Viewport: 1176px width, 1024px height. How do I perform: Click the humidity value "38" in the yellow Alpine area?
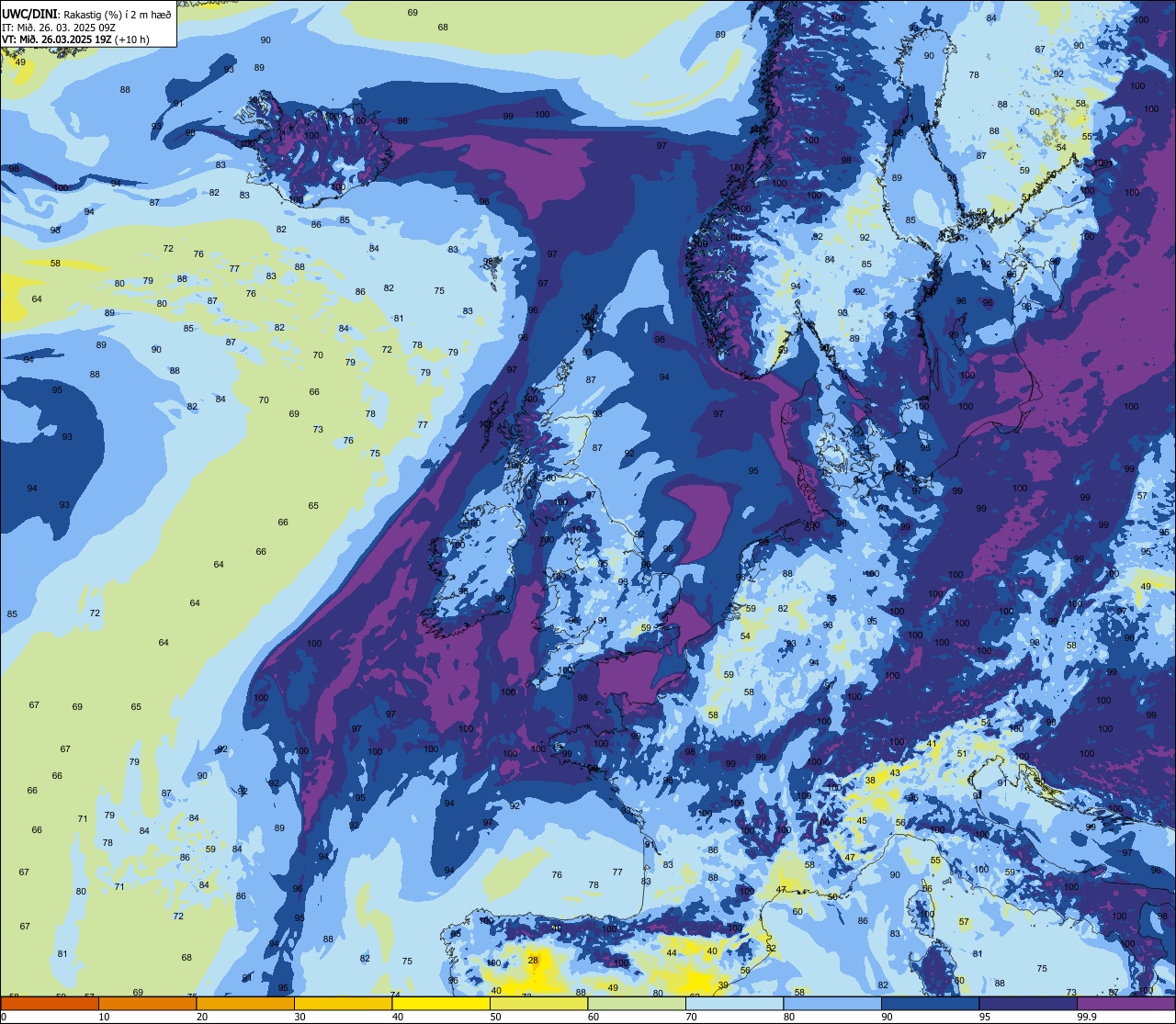coord(870,780)
